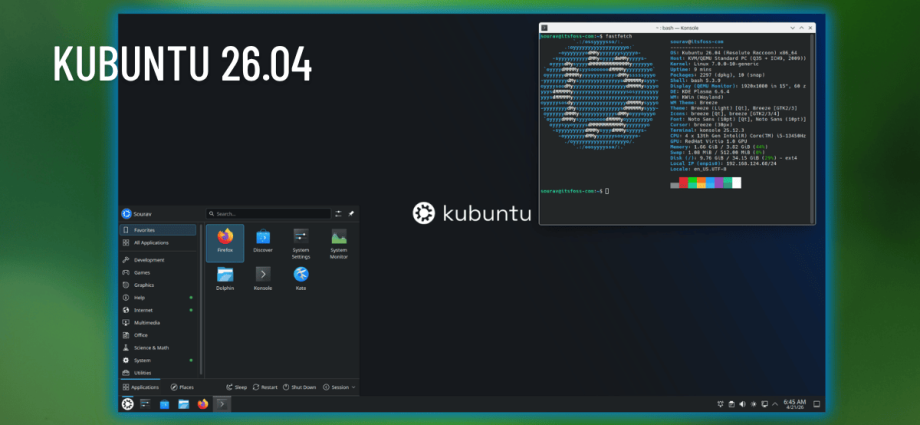This screenshot has width=920, height=425.
Task: Show hidden system tray icons arrow
Action: tap(774, 404)
